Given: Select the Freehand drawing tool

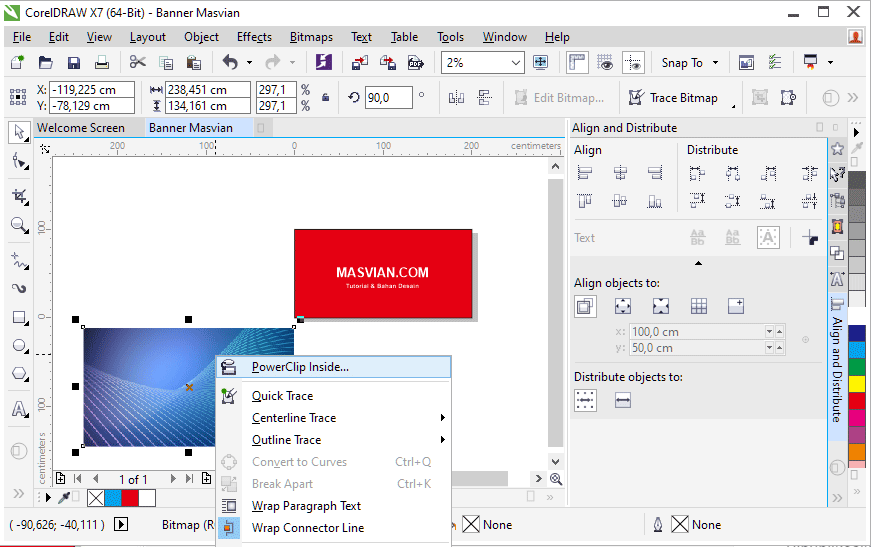Looking at the screenshot, I should 19,259.
